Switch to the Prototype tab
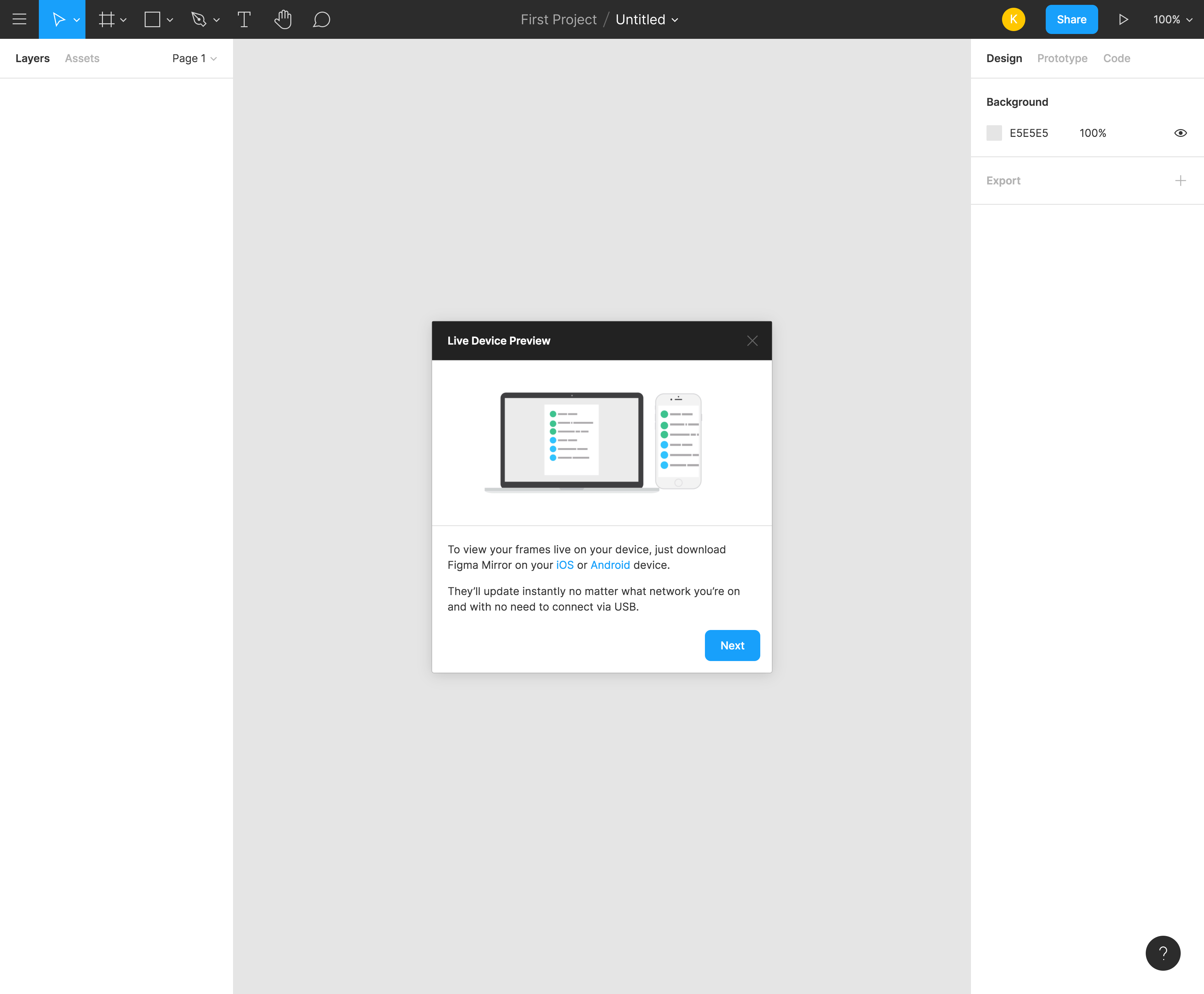The width and height of the screenshot is (1204, 994). (1062, 58)
